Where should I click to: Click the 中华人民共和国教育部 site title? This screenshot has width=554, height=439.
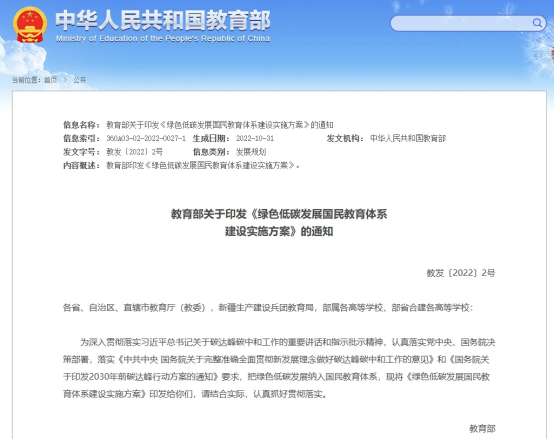(x=163, y=20)
